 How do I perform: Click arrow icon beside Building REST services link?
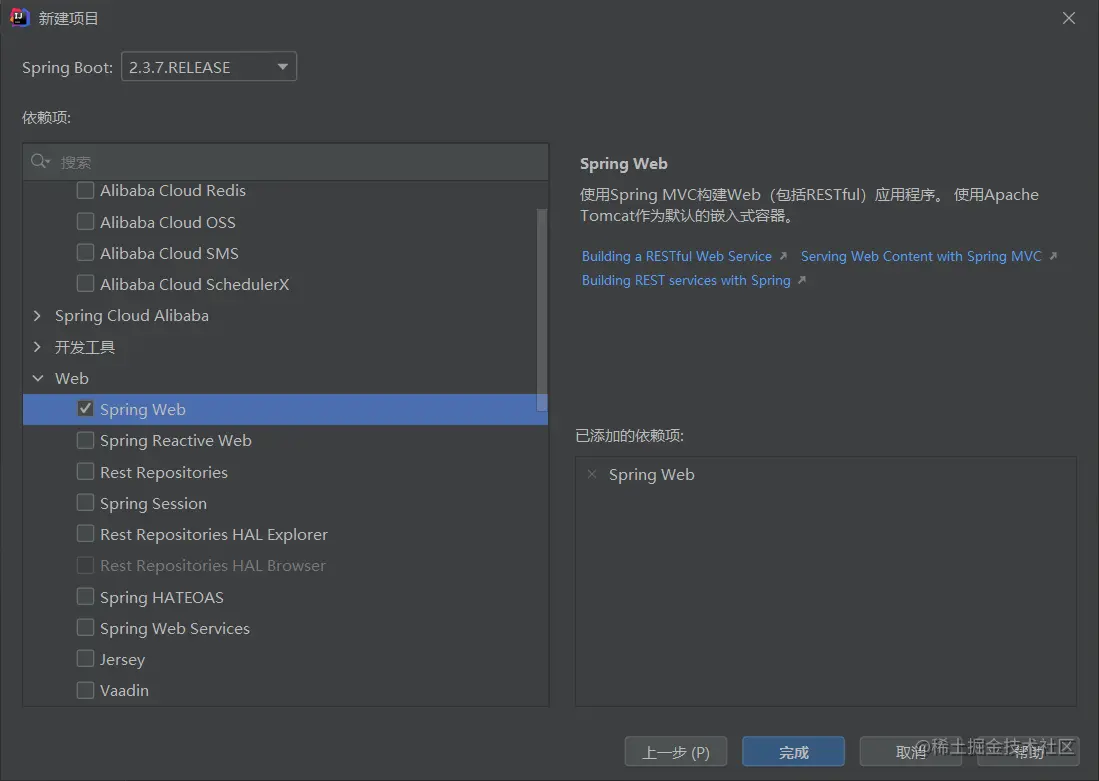[x=802, y=280]
